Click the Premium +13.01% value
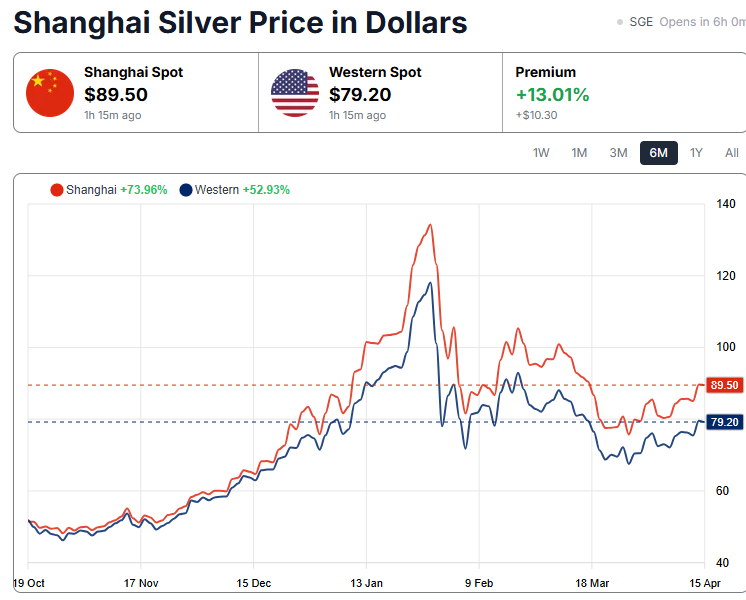746x600 pixels. click(x=552, y=96)
